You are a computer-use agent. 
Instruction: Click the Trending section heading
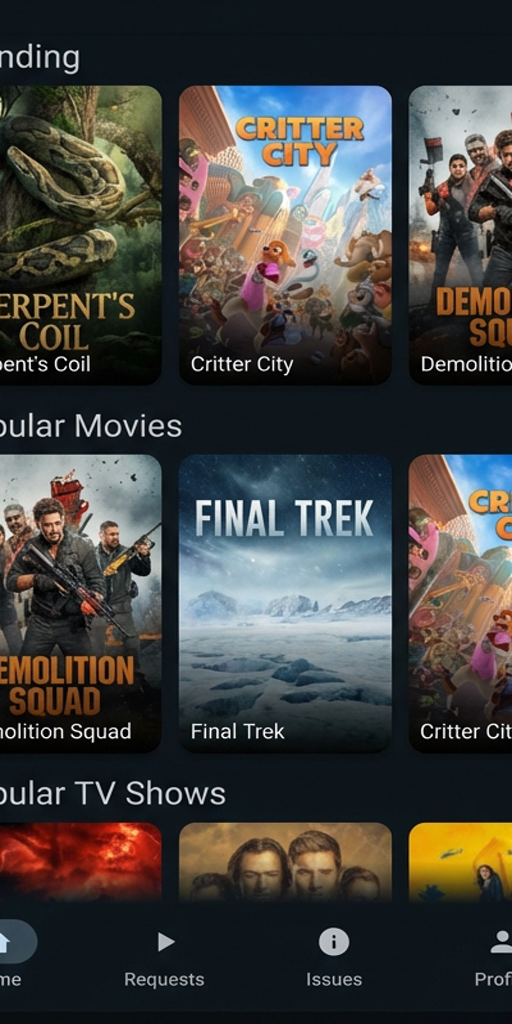(39, 58)
